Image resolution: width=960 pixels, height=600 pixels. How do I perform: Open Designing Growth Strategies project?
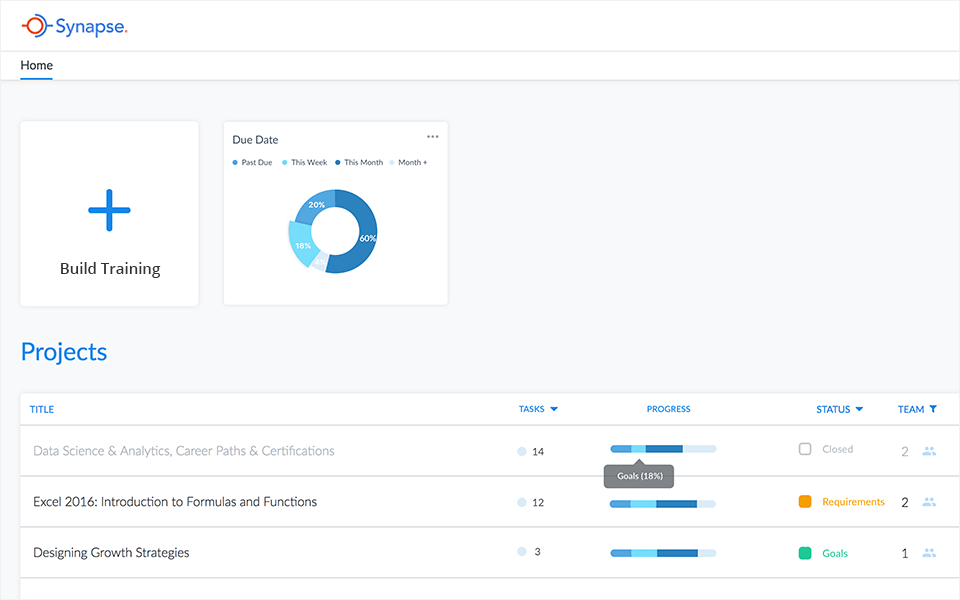pyautogui.click(x=111, y=553)
